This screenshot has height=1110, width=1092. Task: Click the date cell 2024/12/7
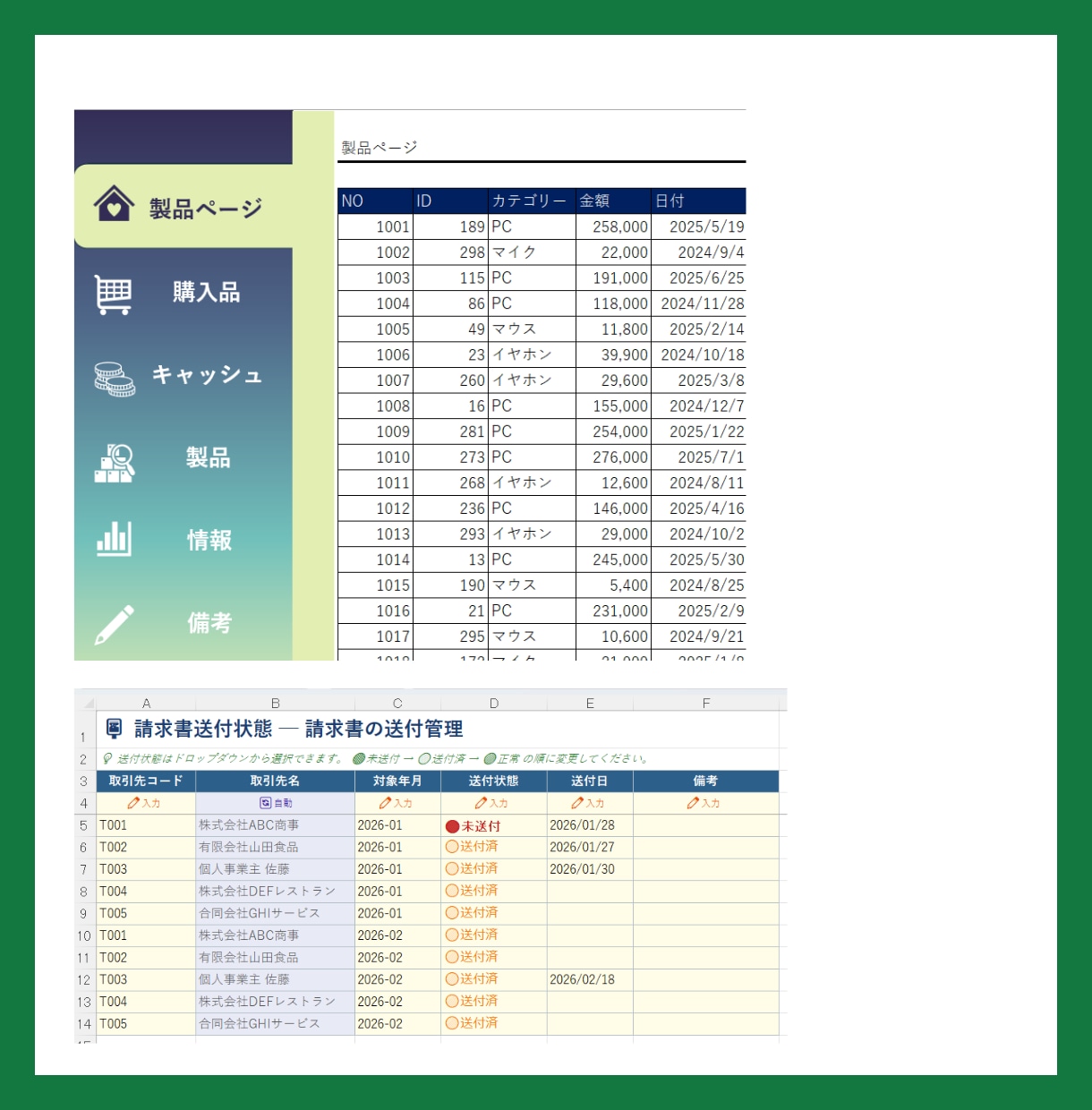point(698,406)
